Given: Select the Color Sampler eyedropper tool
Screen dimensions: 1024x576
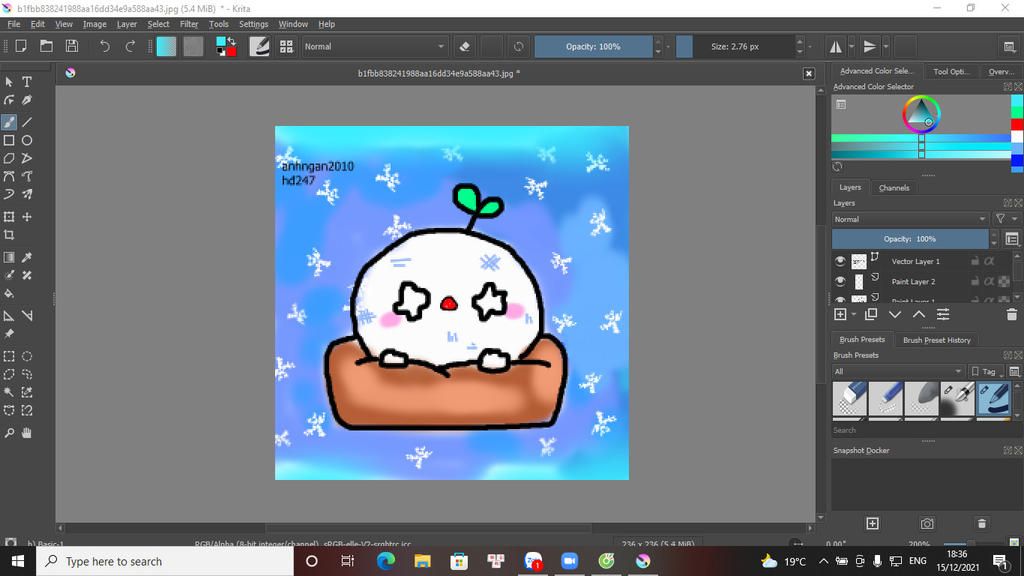Looking at the screenshot, I should pos(27,257).
